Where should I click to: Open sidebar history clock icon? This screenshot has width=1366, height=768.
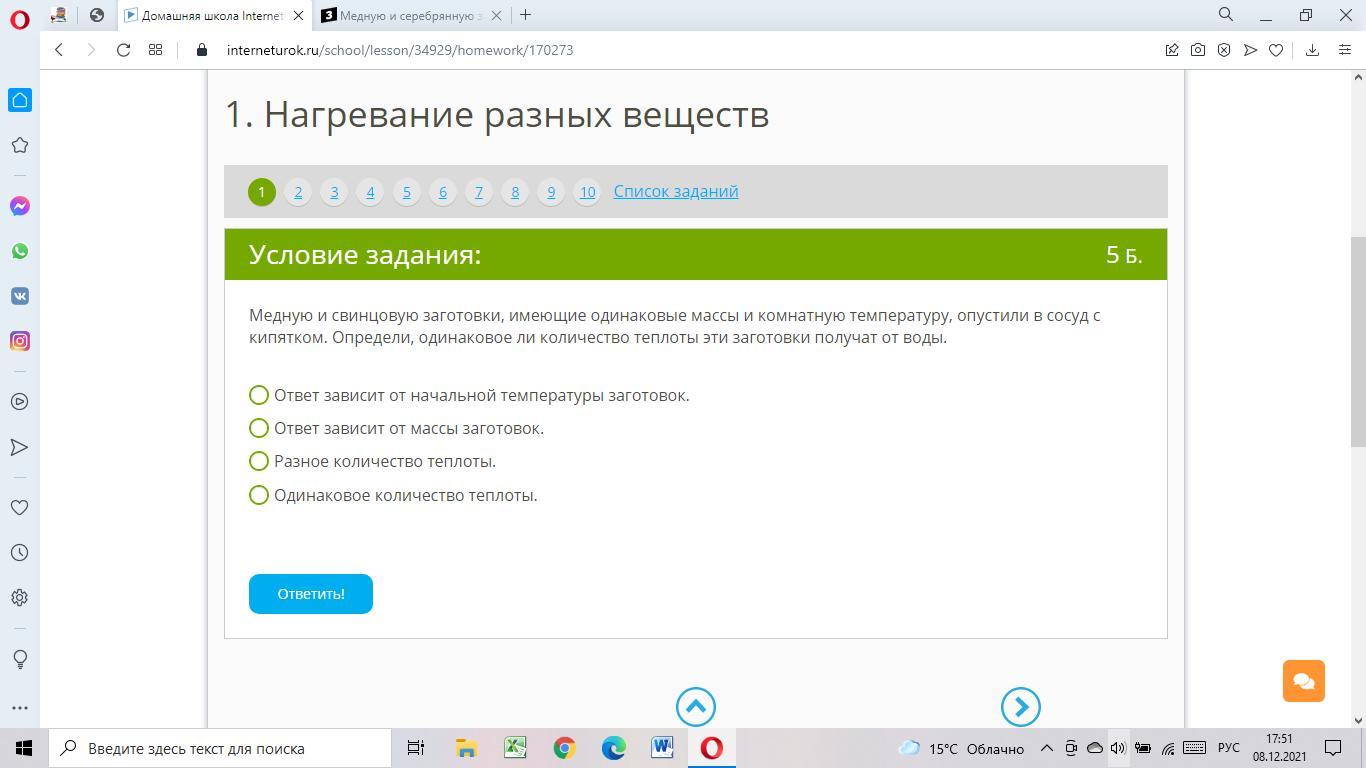point(20,552)
